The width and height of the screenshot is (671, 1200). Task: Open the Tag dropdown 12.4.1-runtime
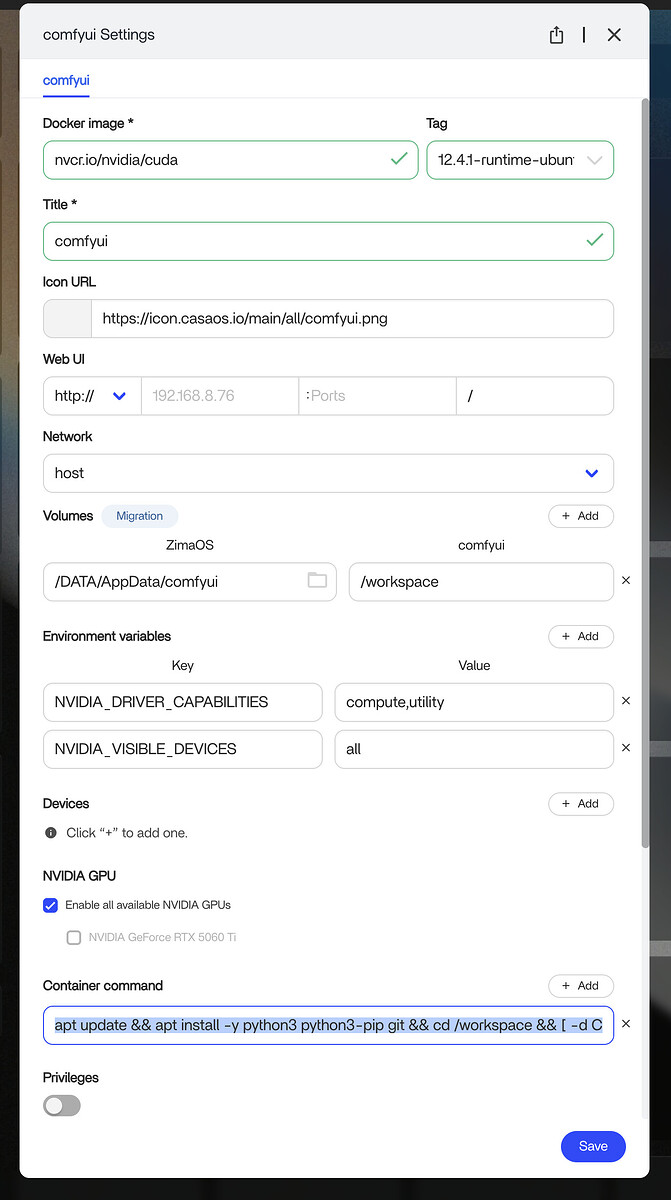coord(520,159)
